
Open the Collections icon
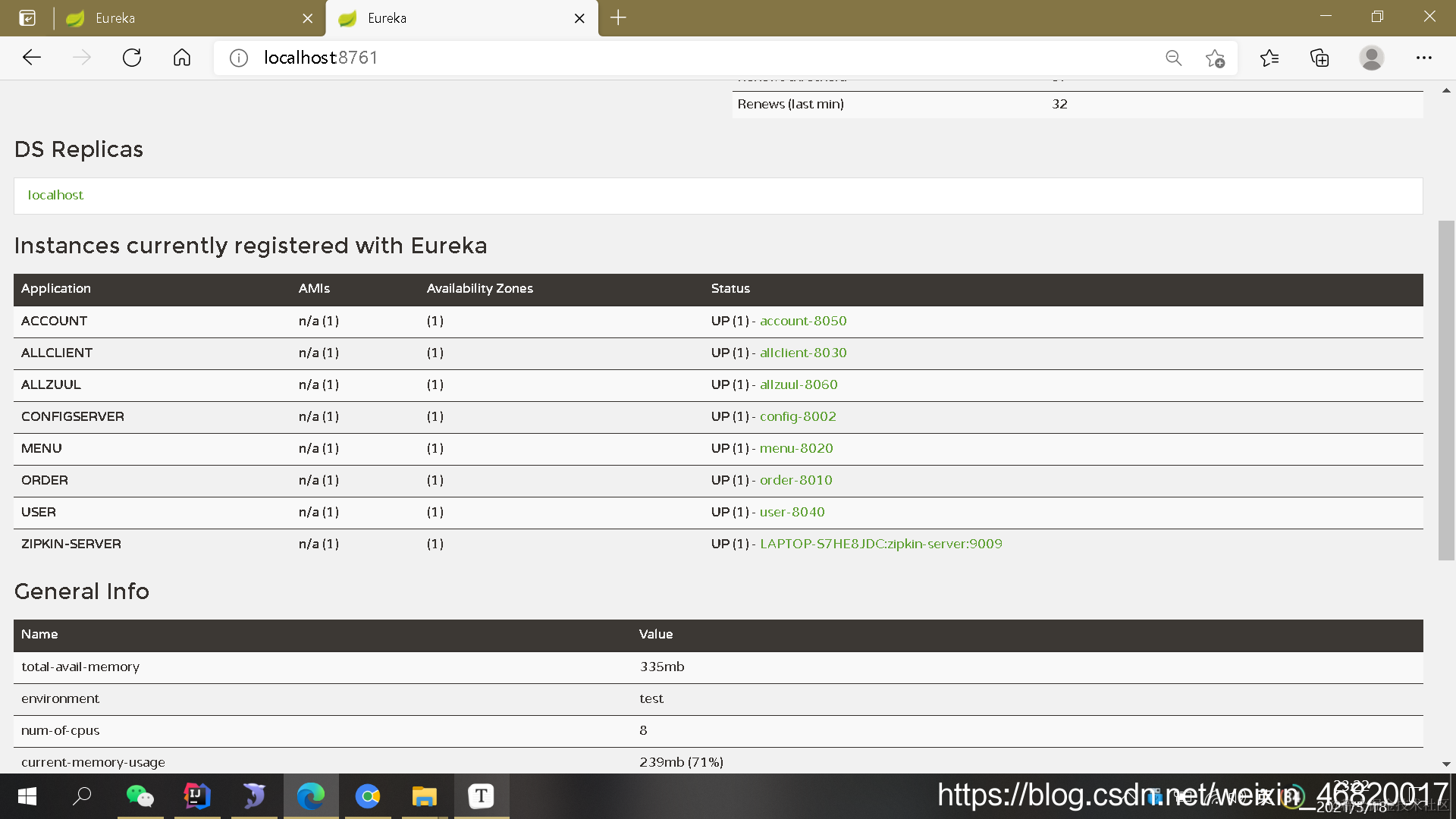click(1319, 58)
